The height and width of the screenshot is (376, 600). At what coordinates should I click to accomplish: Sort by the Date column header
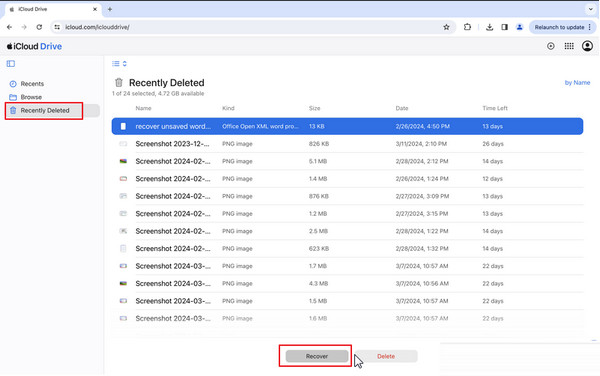402,108
